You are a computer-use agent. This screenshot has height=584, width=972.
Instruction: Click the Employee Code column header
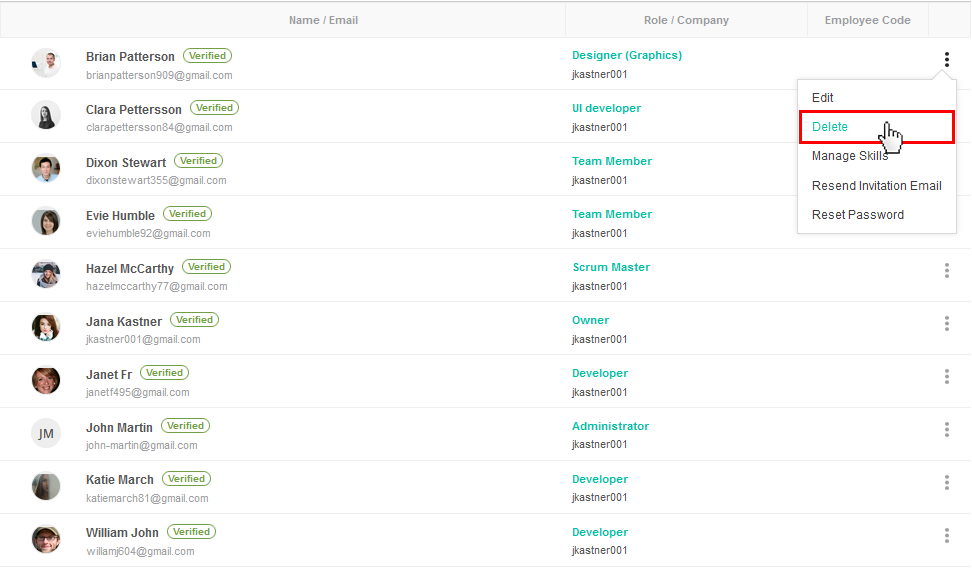coord(867,20)
